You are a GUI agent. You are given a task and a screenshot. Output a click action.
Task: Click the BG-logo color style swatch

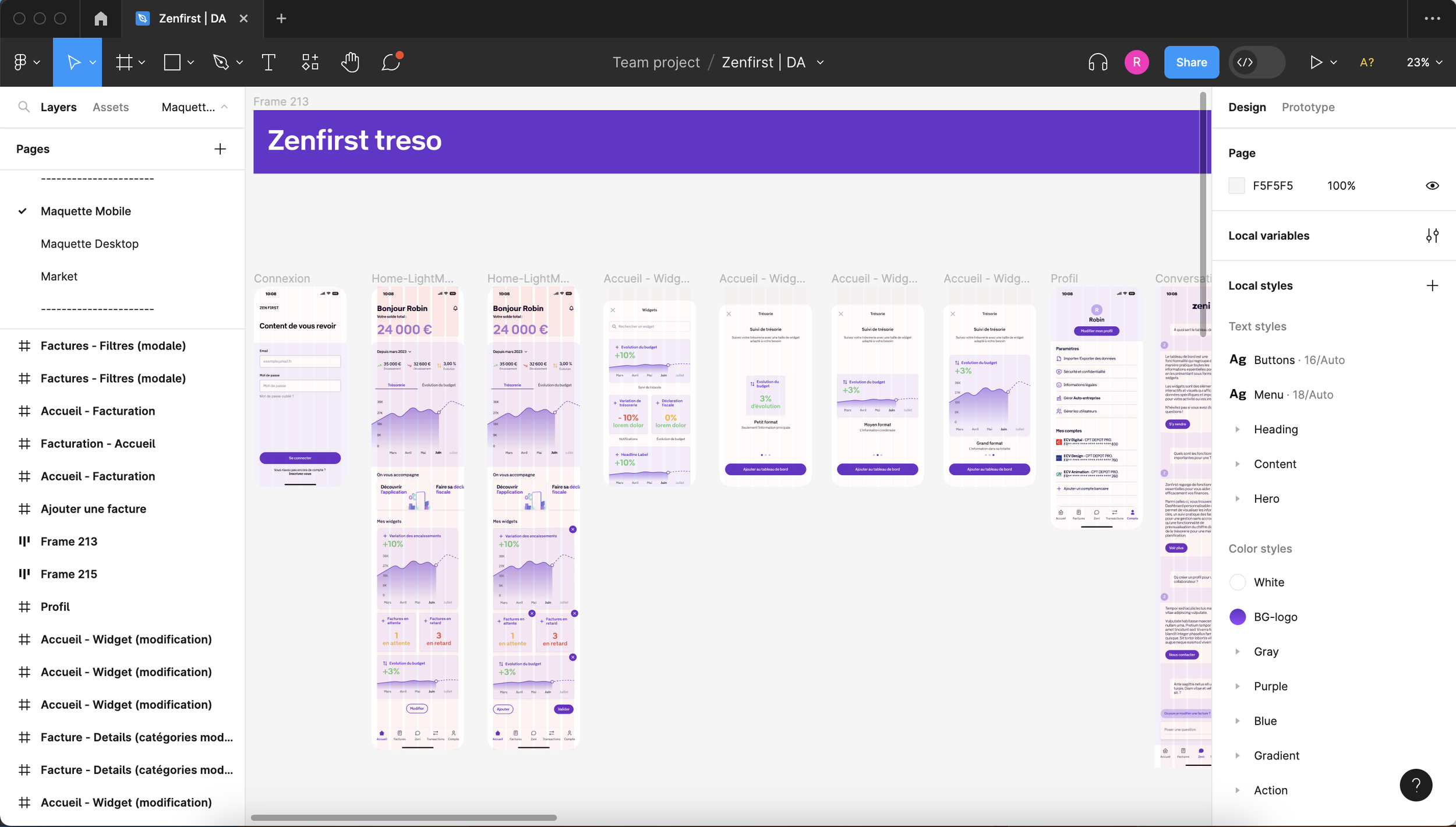point(1238,617)
